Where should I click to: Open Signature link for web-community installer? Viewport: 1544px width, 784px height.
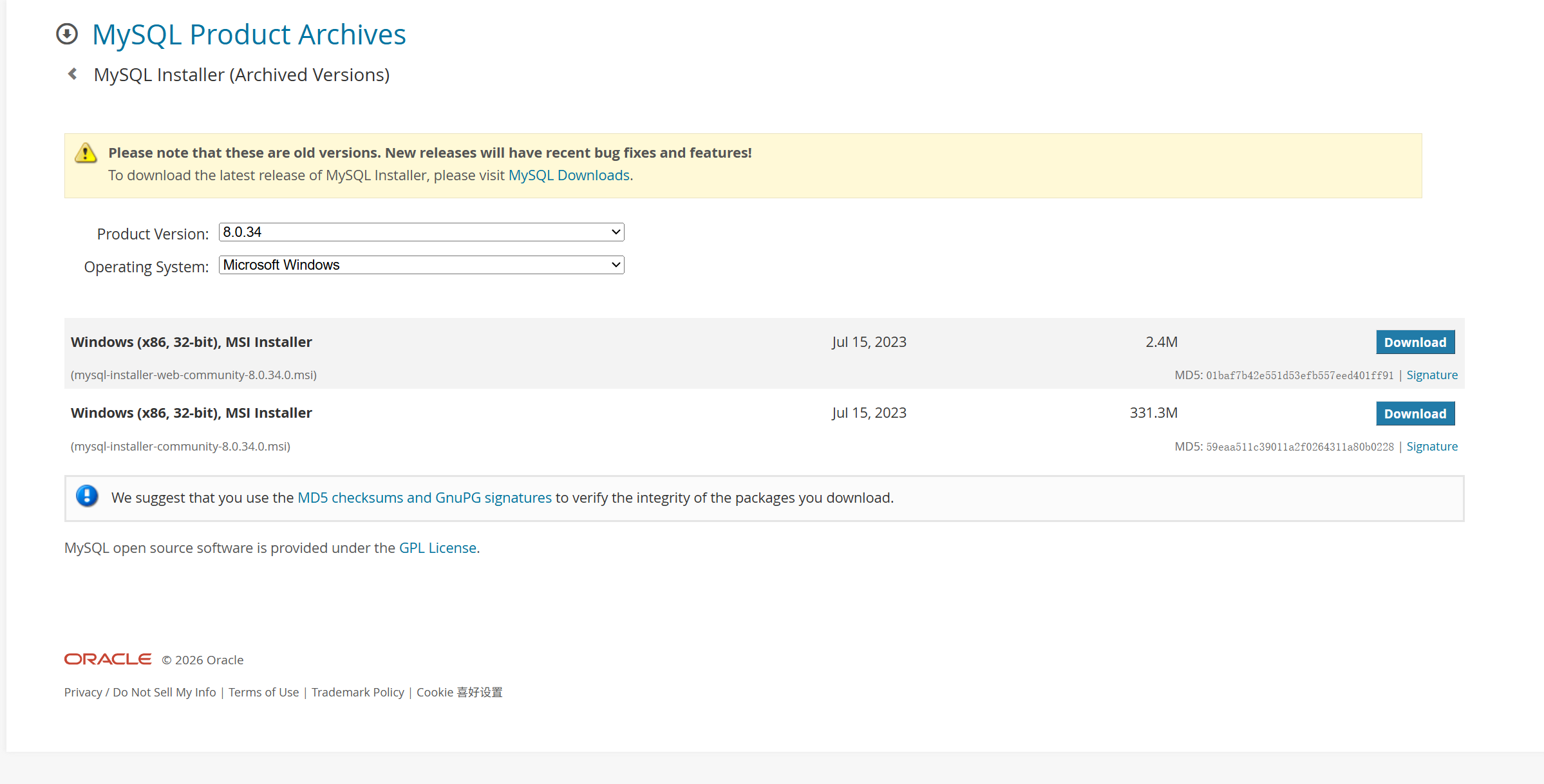(1431, 375)
